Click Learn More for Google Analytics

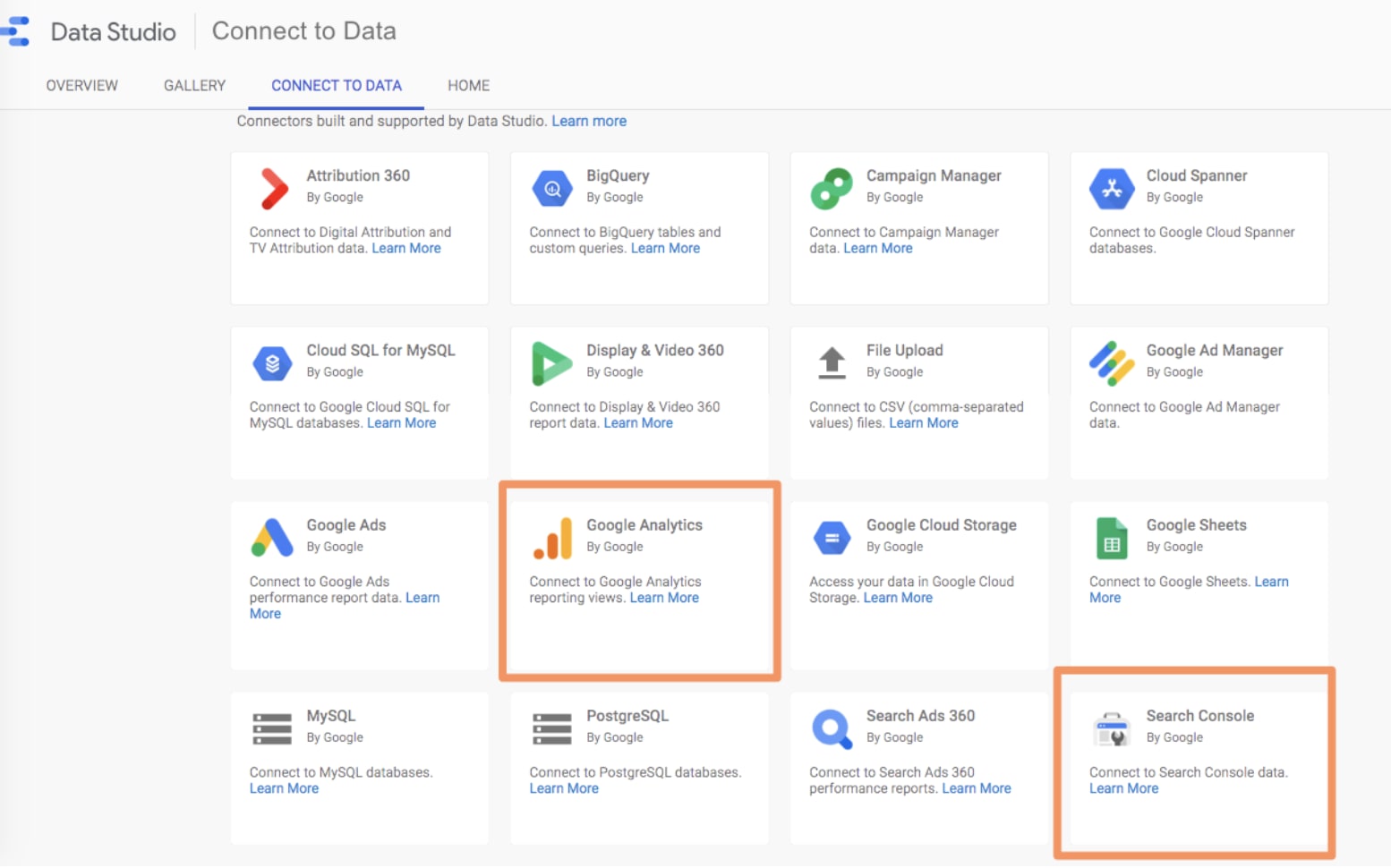tap(664, 598)
